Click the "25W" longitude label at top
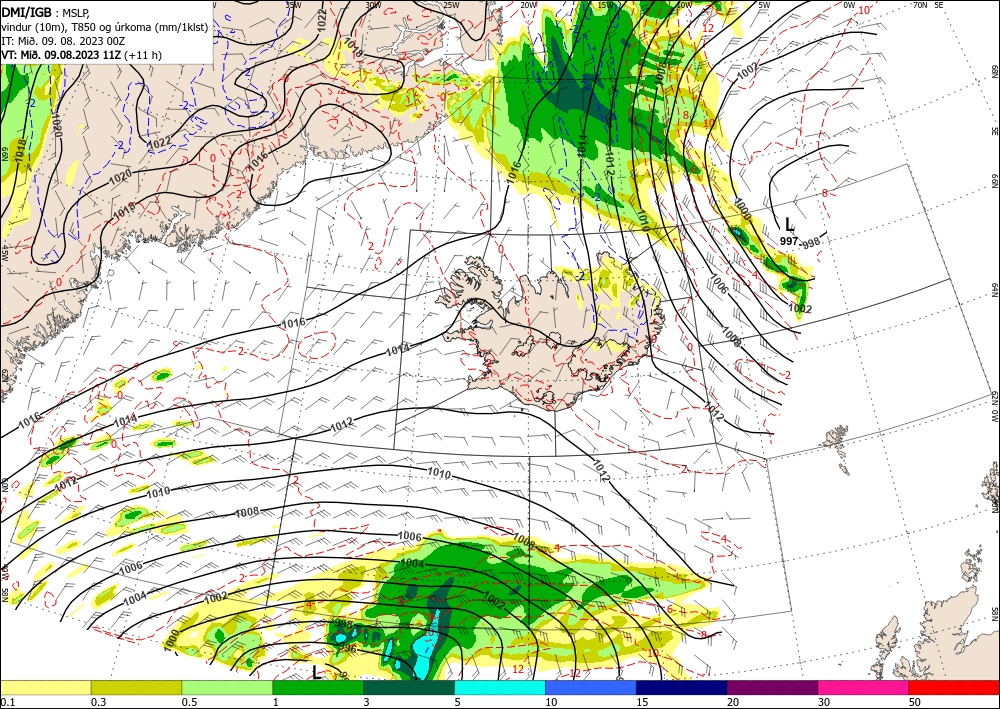 click(x=451, y=5)
